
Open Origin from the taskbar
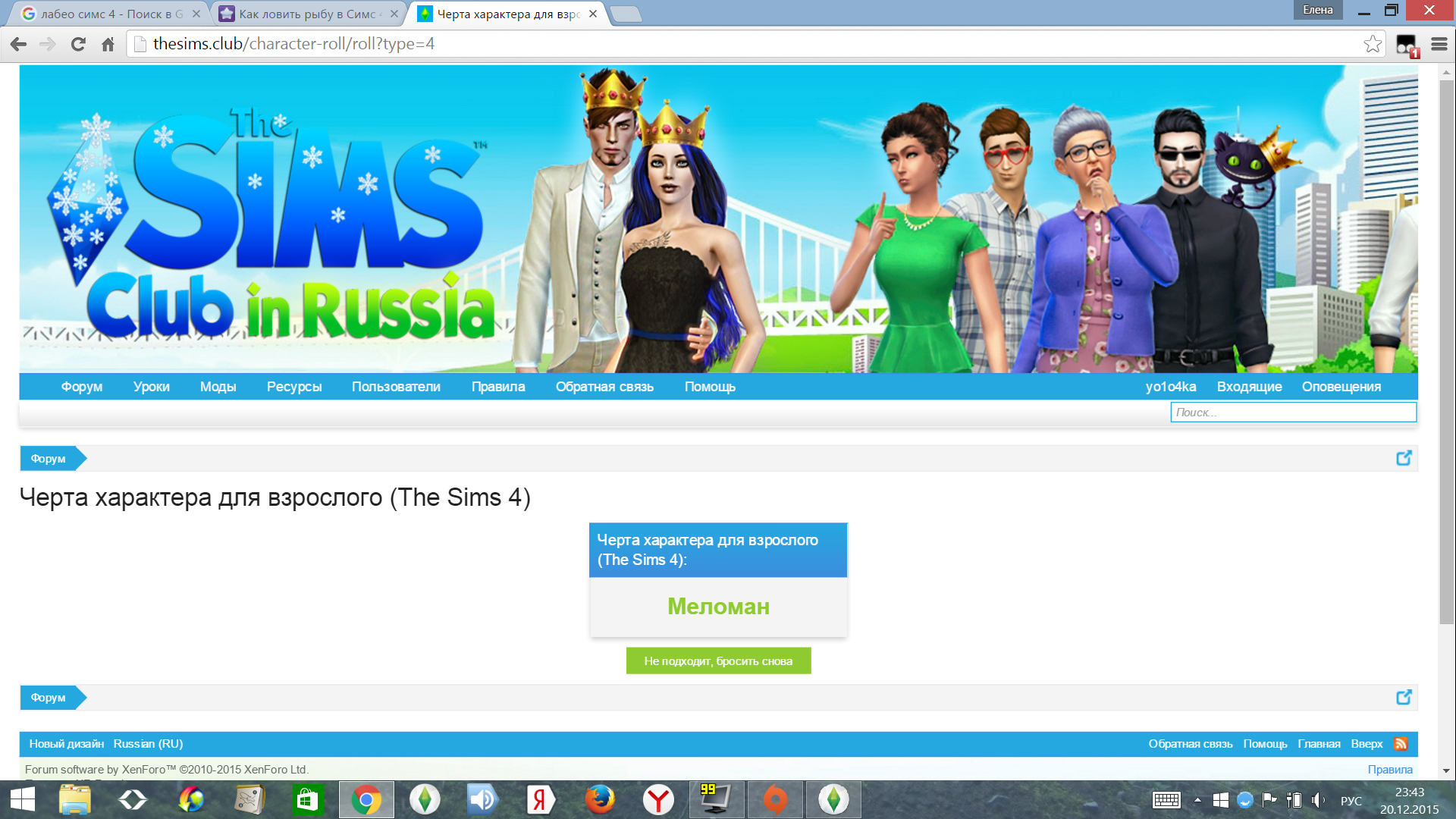click(775, 800)
